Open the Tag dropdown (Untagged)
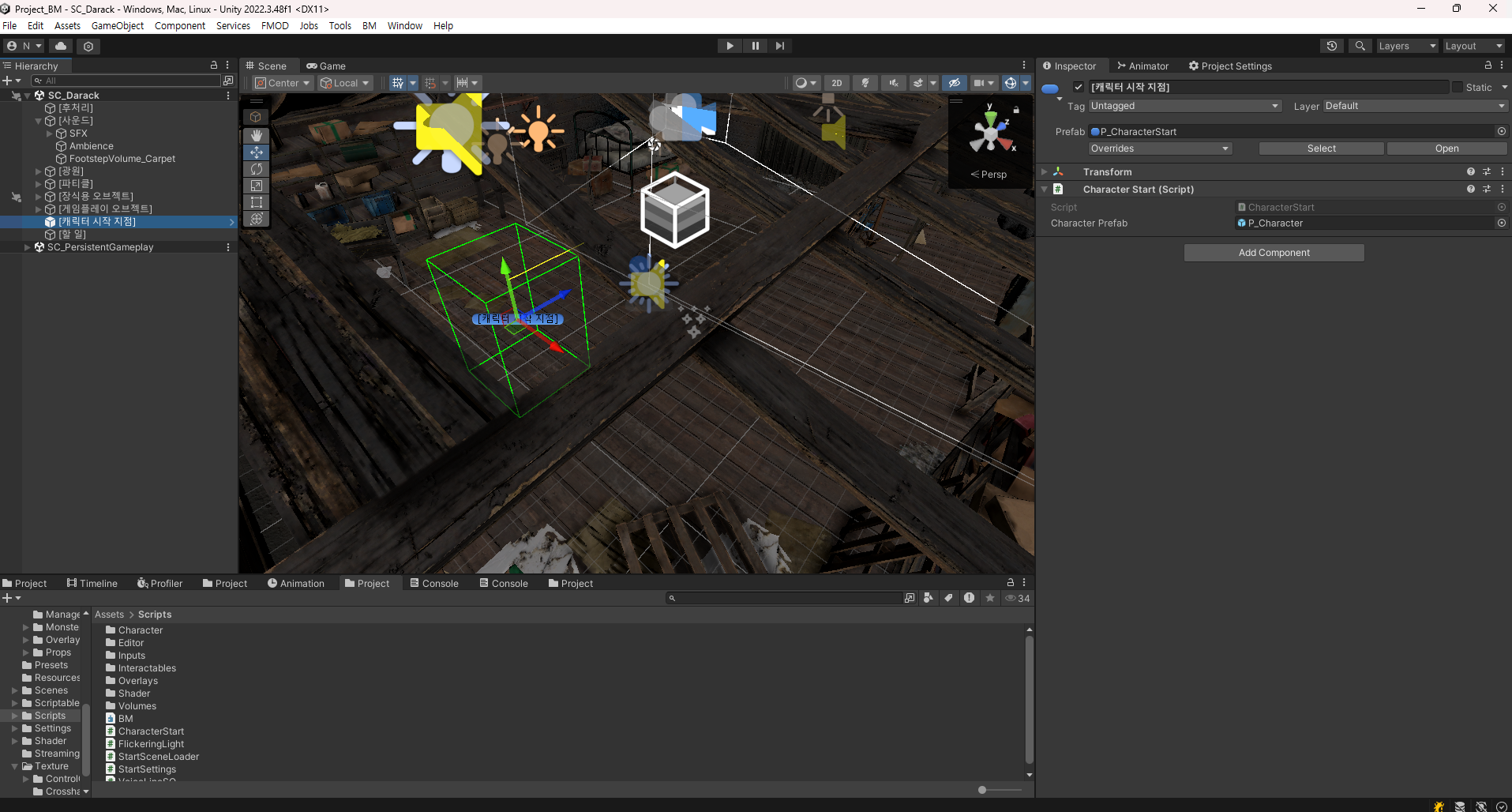The height and width of the screenshot is (812, 1512). (1185, 106)
